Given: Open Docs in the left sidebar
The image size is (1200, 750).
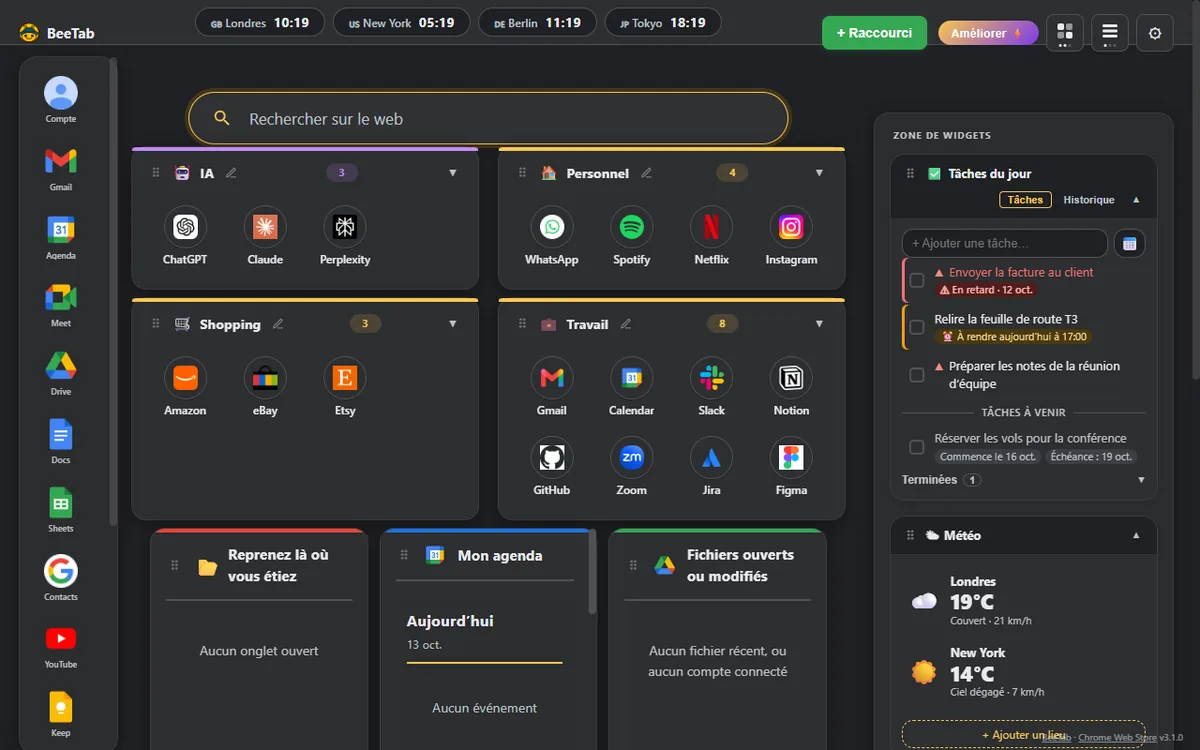Looking at the screenshot, I should 61,441.
